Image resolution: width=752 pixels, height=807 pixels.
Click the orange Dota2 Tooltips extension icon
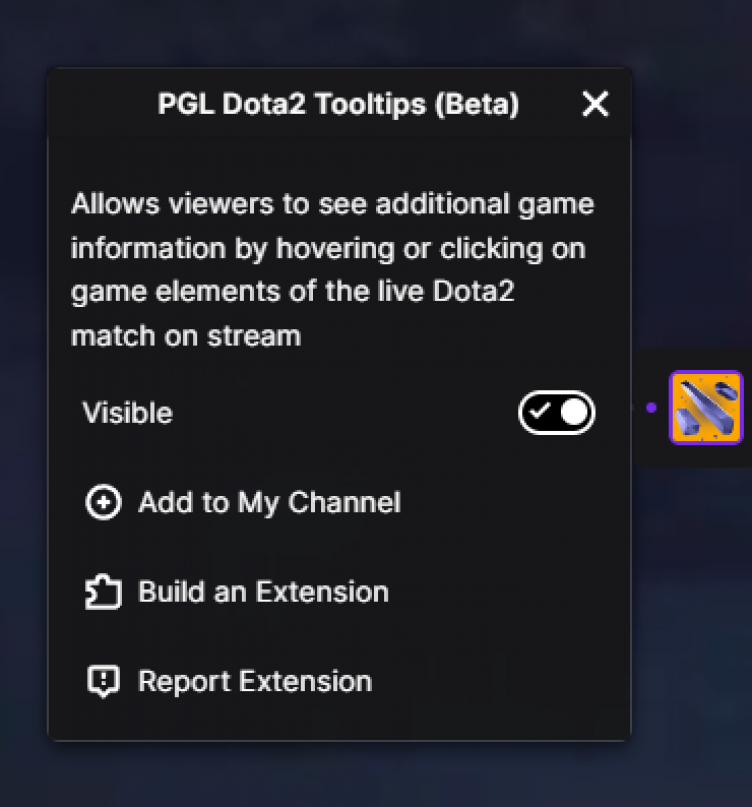coord(706,407)
